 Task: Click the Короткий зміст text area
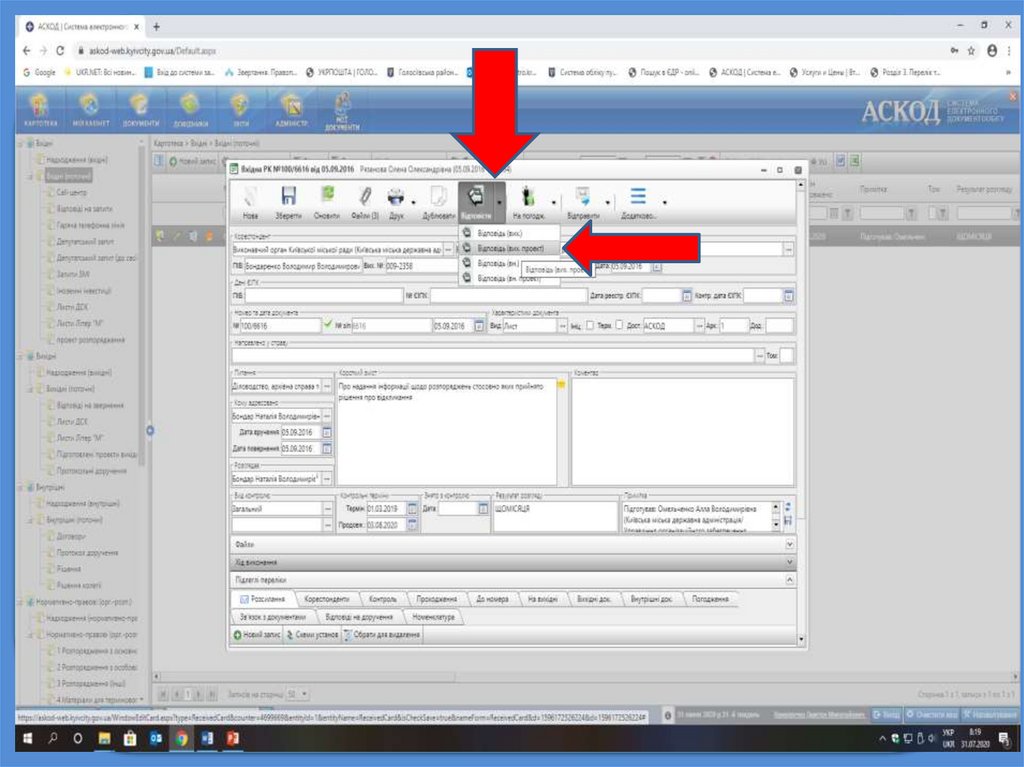[x=447, y=431]
